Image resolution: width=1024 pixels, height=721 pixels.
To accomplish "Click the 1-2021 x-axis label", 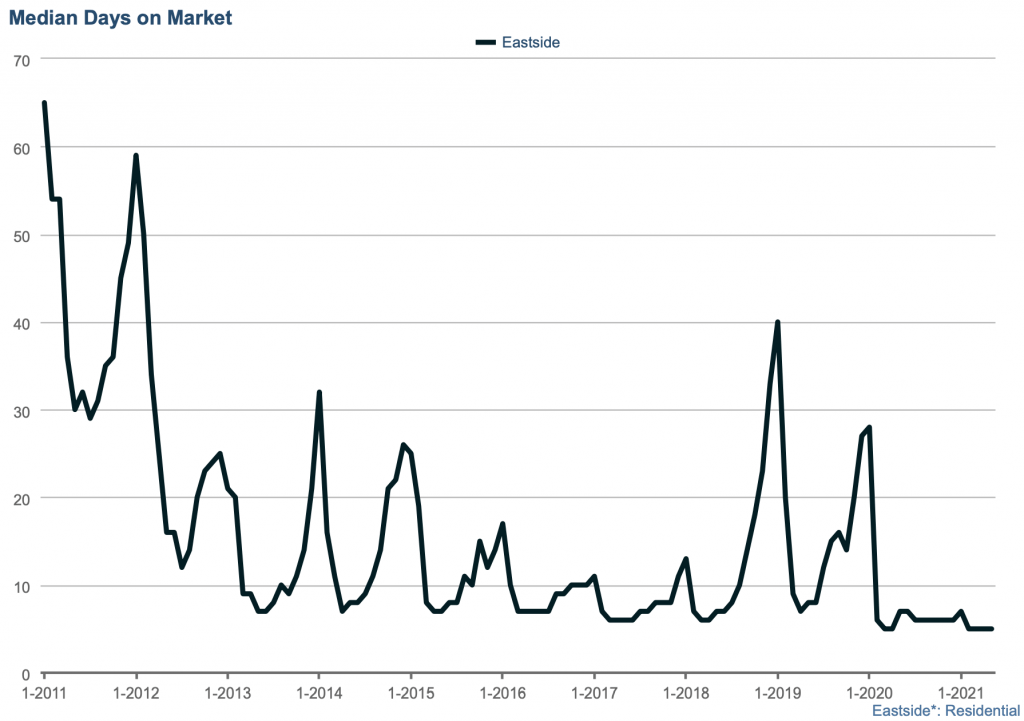I will click(960, 692).
